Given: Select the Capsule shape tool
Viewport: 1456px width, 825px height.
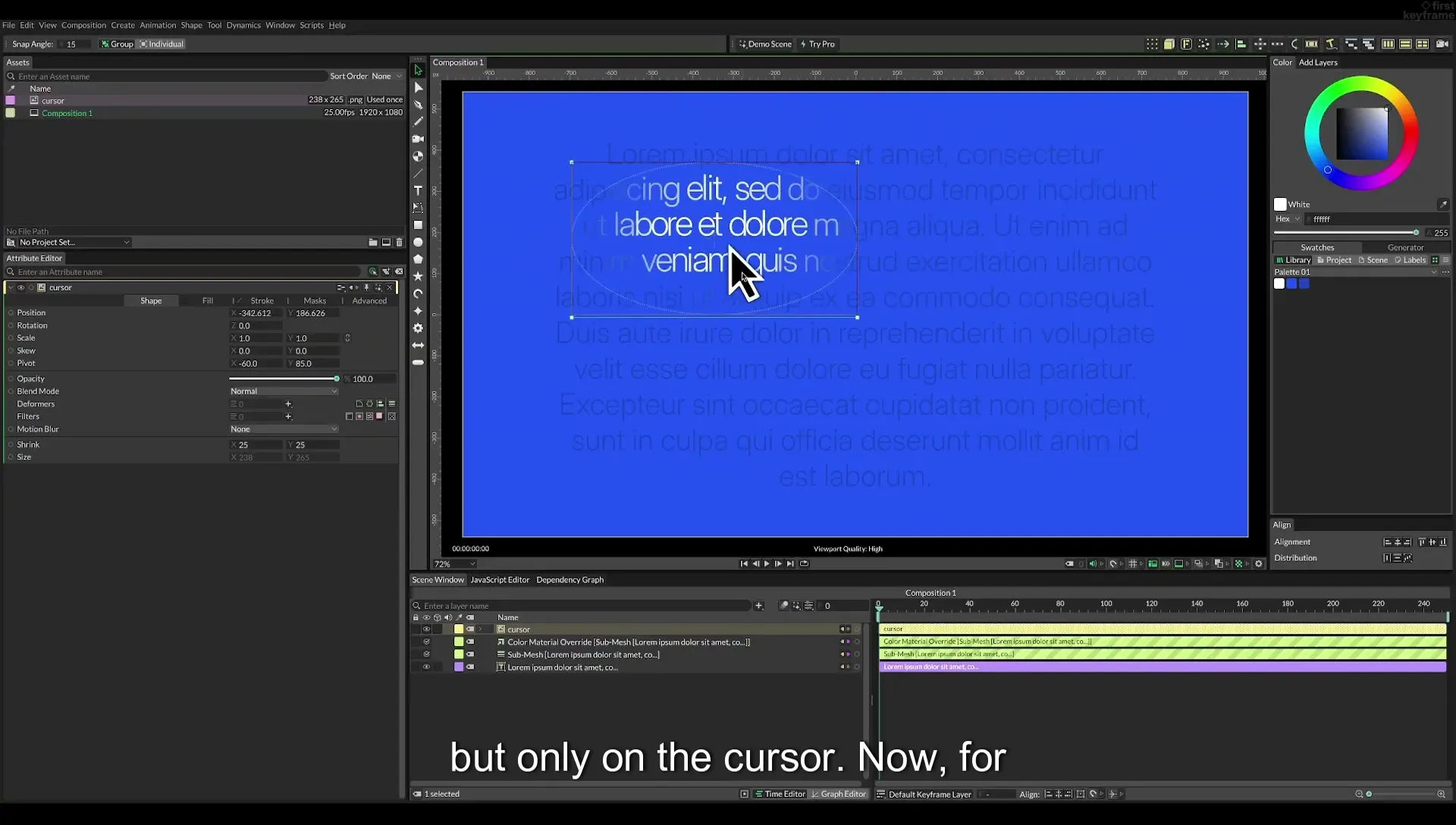Looking at the screenshot, I should click(x=418, y=362).
